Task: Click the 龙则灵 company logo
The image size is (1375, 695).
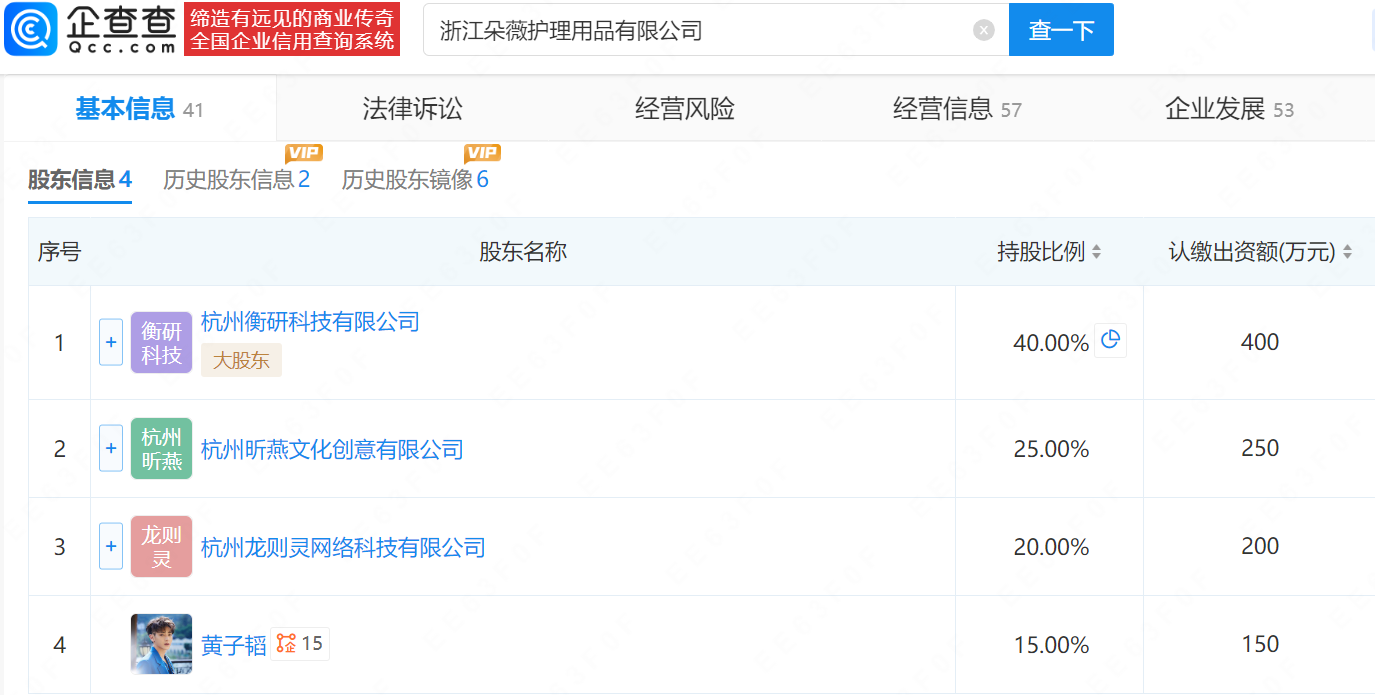Action: click(161, 546)
